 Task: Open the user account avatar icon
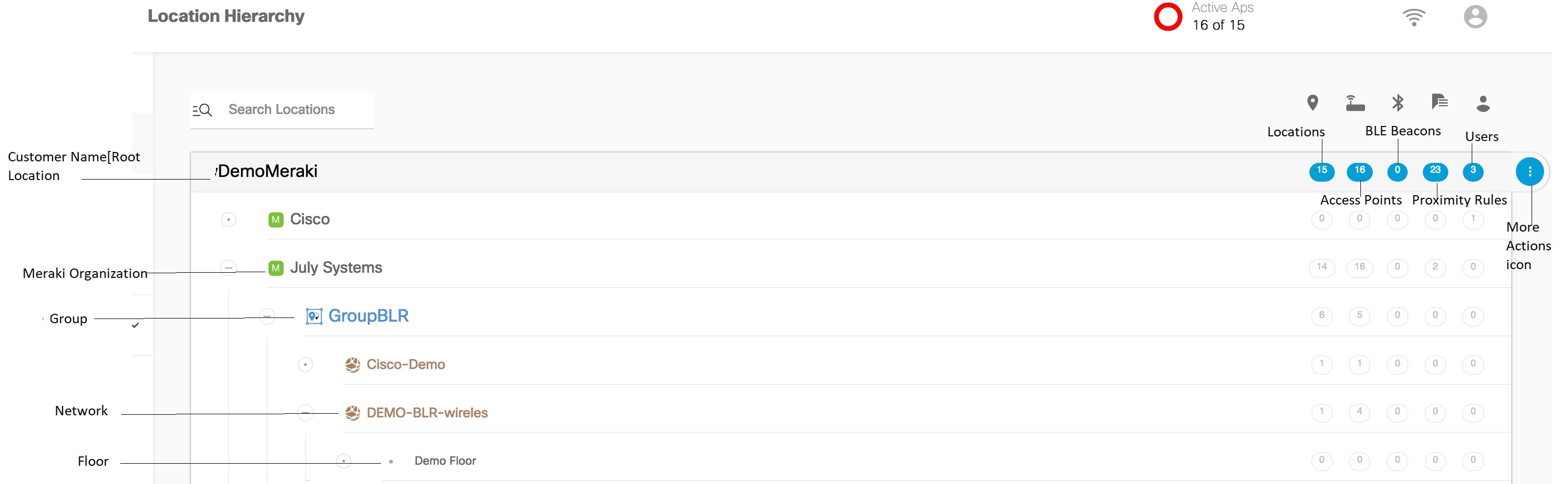click(1475, 17)
